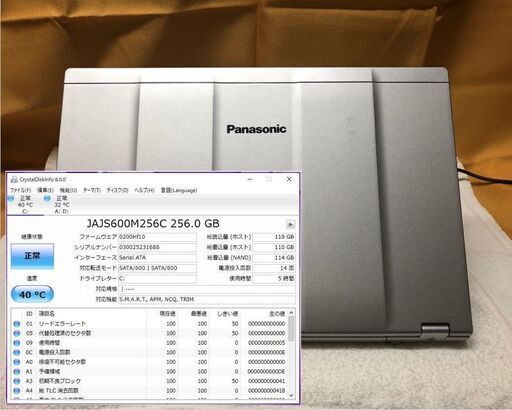Click the S.M.A.R.T. list scroll up arrow
The image size is (512, 410).
tap(291, 313)
